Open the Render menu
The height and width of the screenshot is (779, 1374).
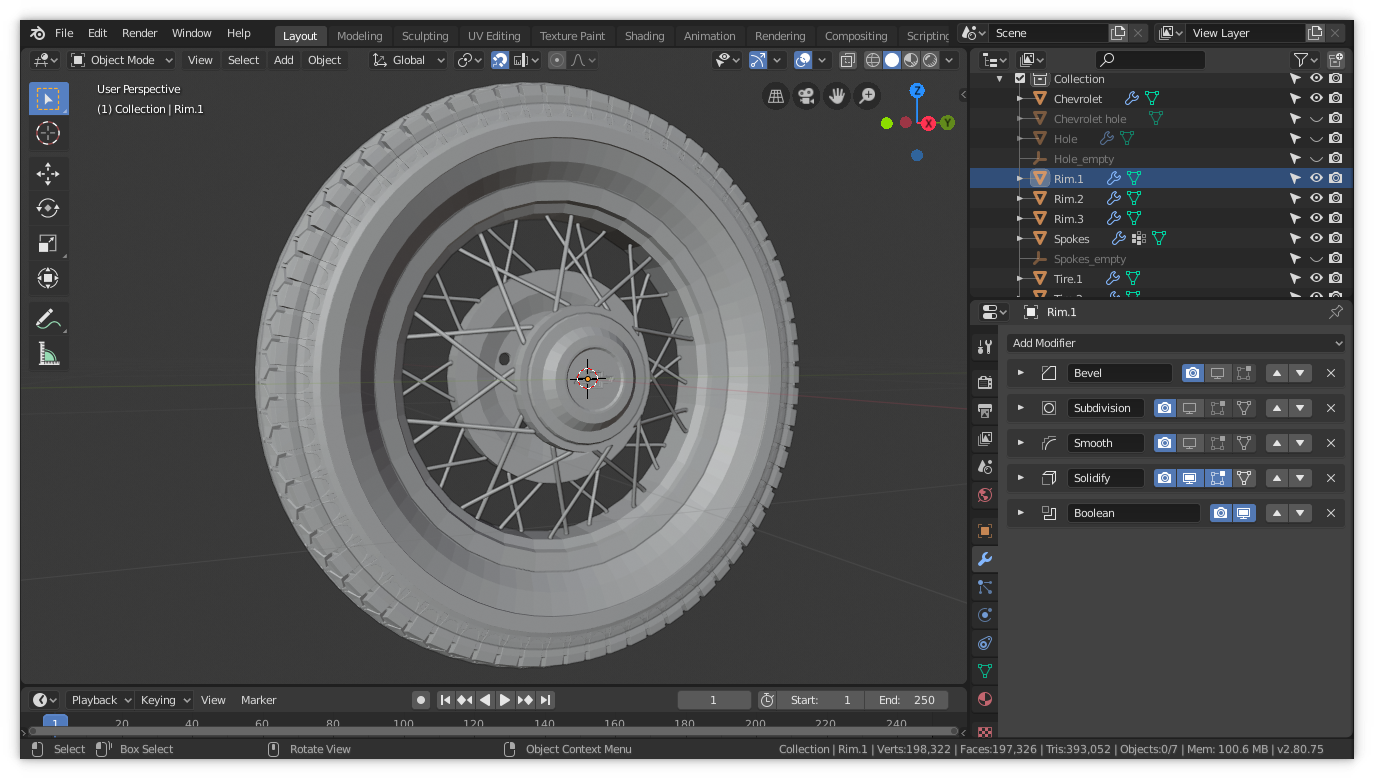click(140, 33)
